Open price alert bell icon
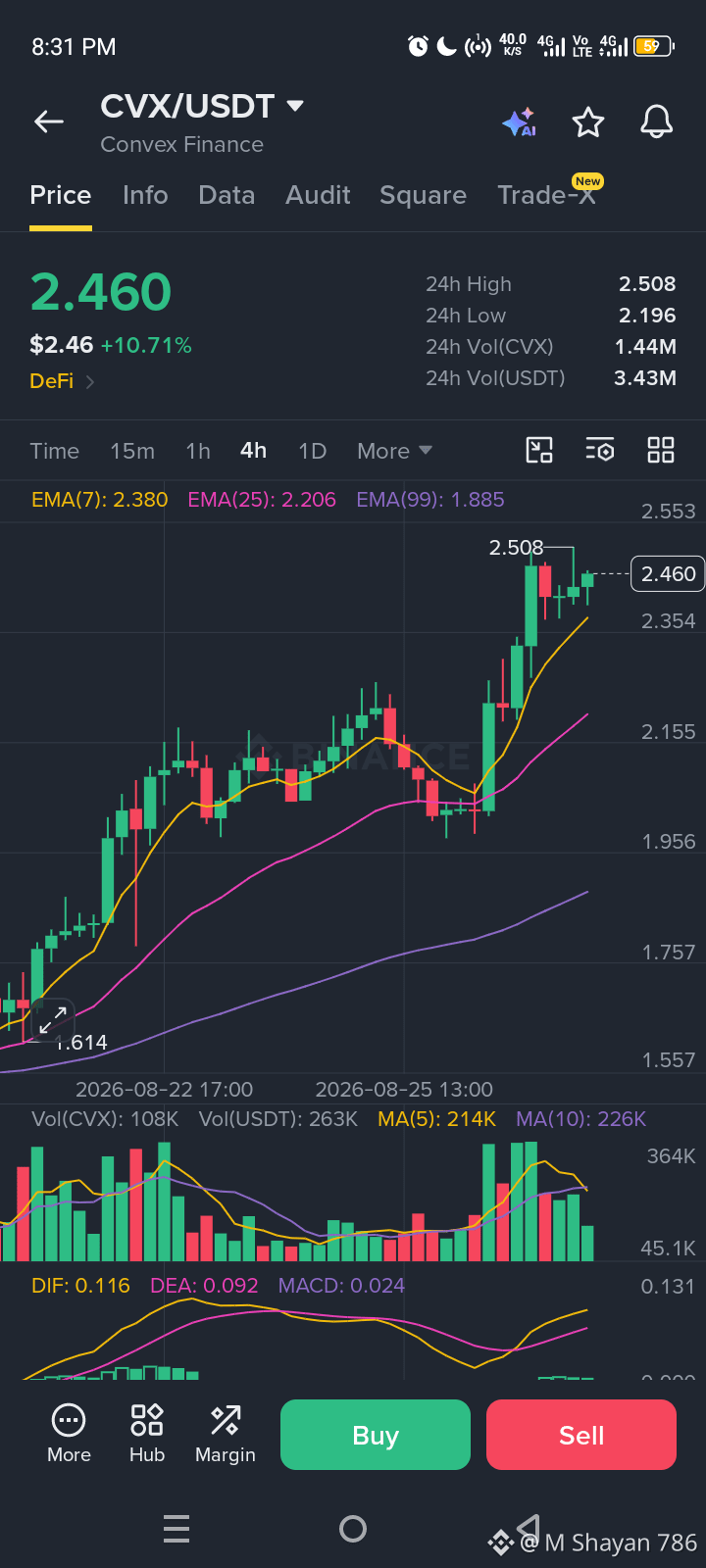706x1568 pixels. click(657, 122)
